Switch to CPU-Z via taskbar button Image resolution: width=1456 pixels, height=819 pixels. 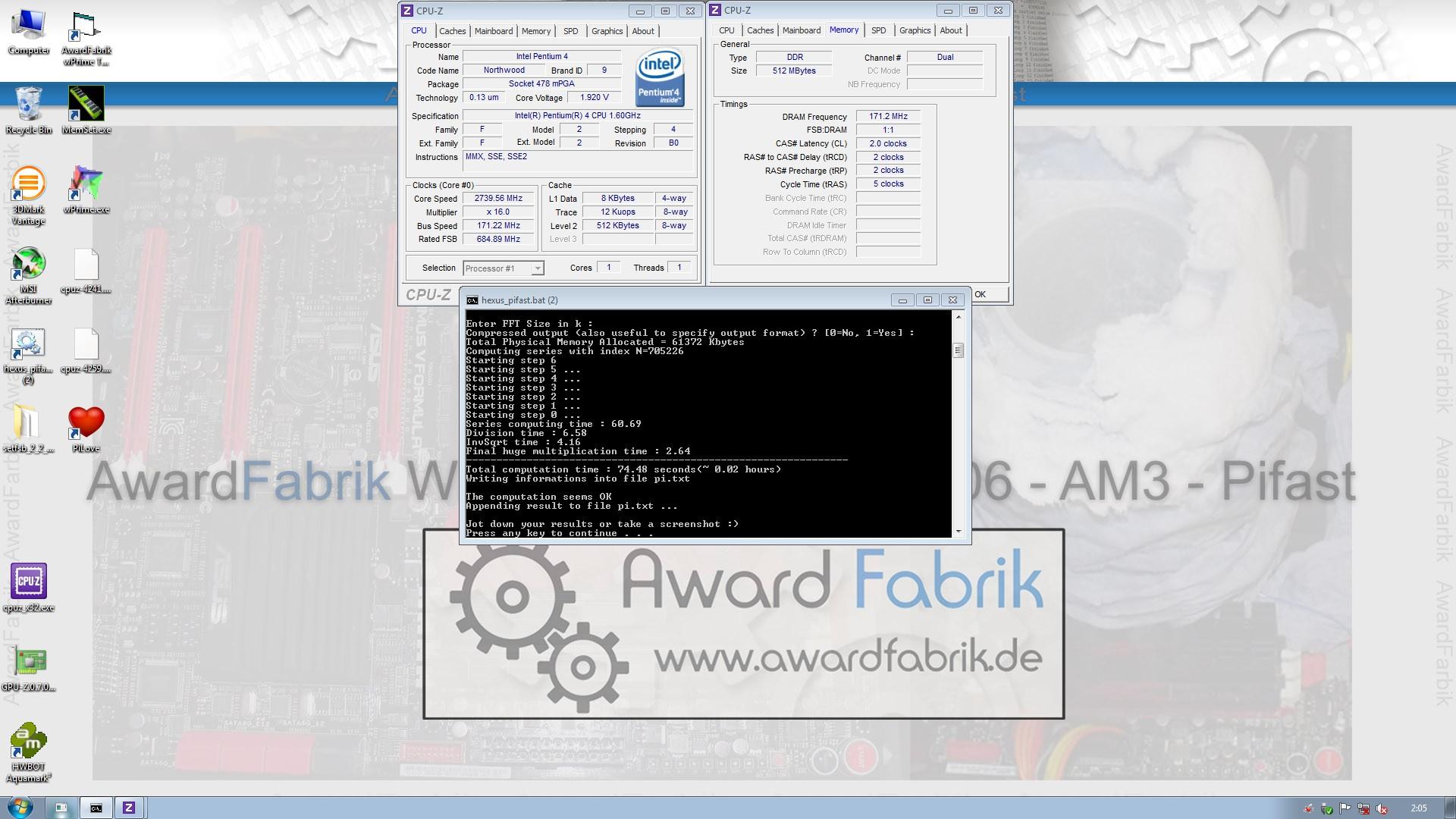coord(130,808)
